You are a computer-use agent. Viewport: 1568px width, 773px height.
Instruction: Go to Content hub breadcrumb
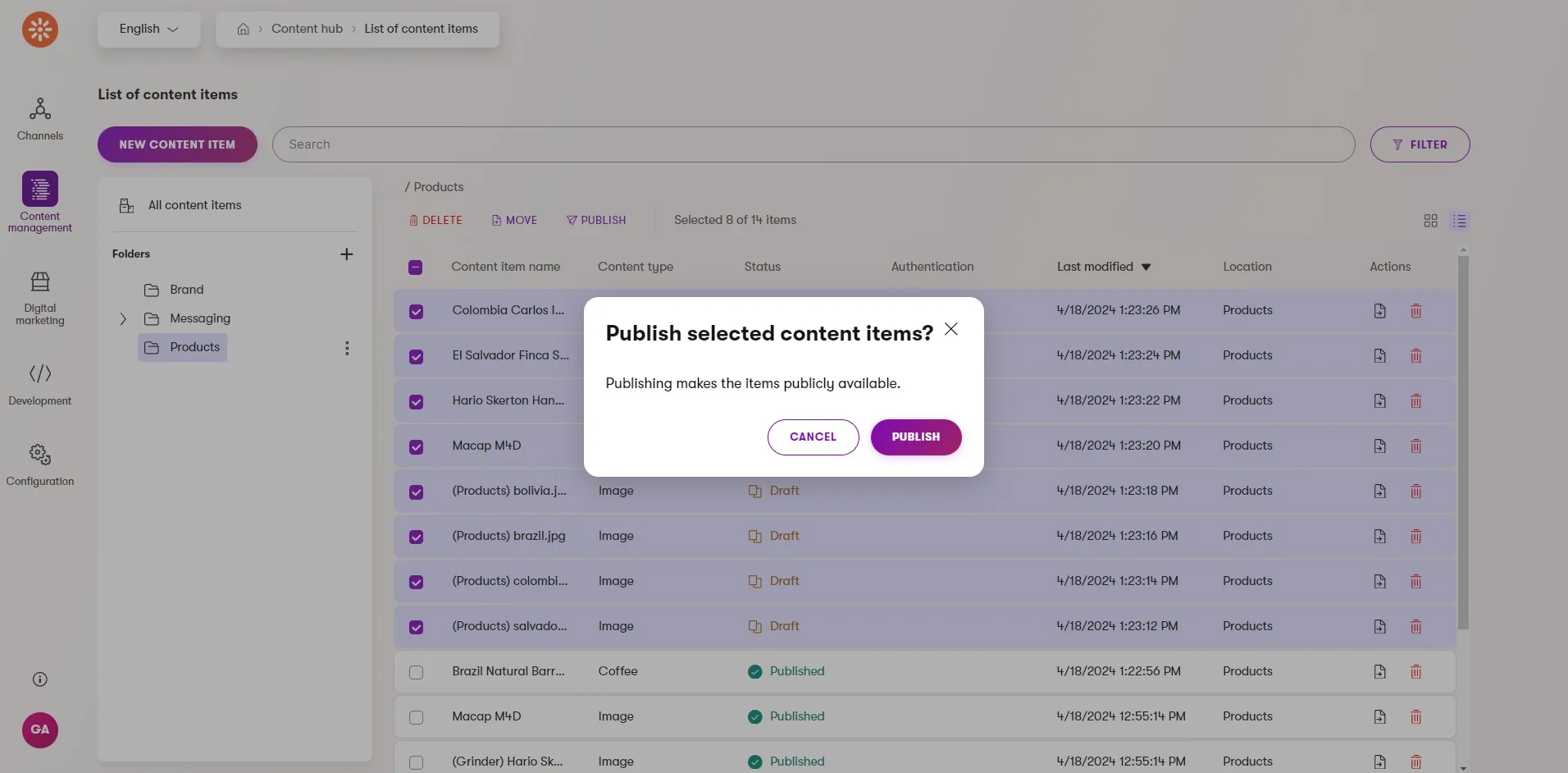[x=308, y=29]
